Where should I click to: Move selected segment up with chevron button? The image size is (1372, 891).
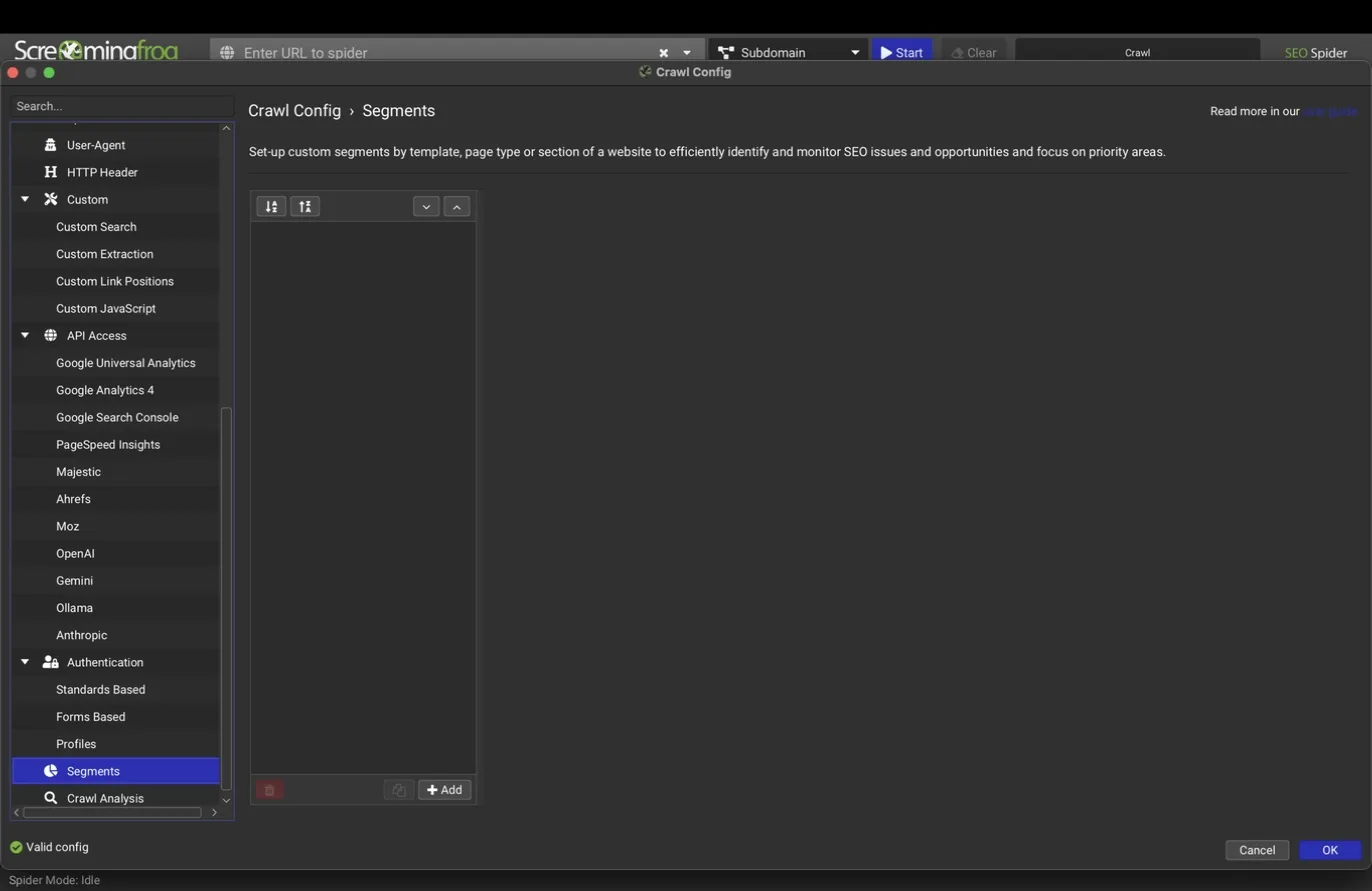pyautogui.click(x=457, y=207)
